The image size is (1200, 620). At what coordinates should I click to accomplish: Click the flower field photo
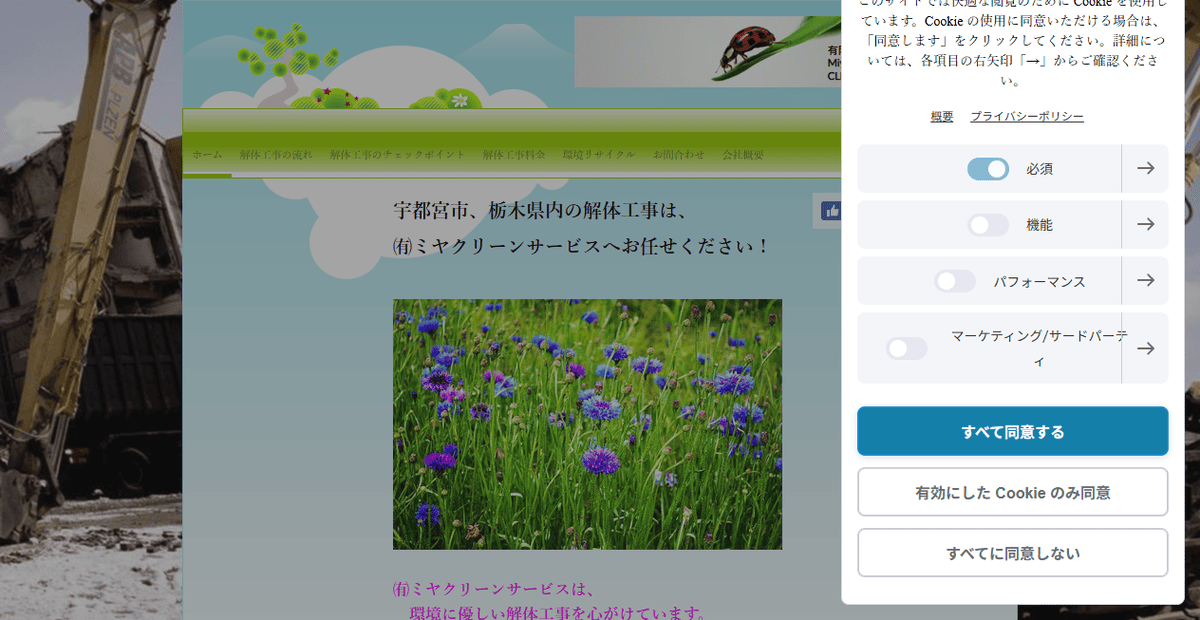588,423
